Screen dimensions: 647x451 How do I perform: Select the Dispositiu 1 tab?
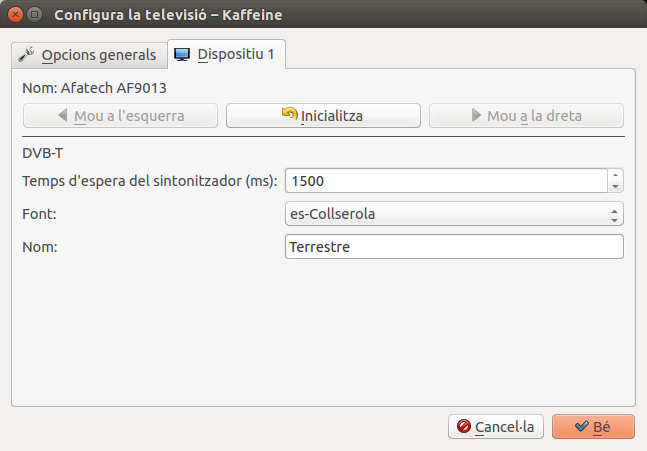(228, 54)
